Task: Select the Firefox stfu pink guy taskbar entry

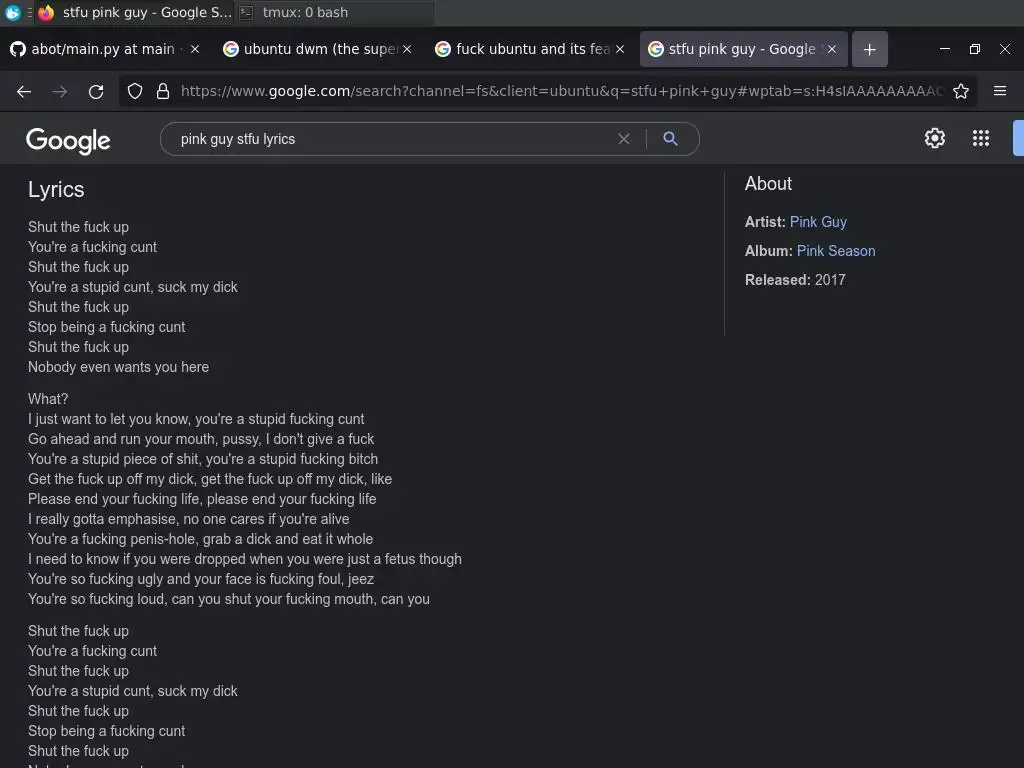Action: click(135, 12)
